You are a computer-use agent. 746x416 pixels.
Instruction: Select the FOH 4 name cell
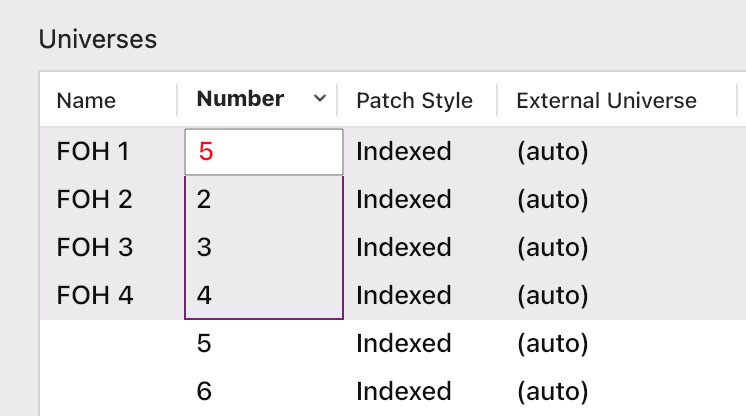94,296
